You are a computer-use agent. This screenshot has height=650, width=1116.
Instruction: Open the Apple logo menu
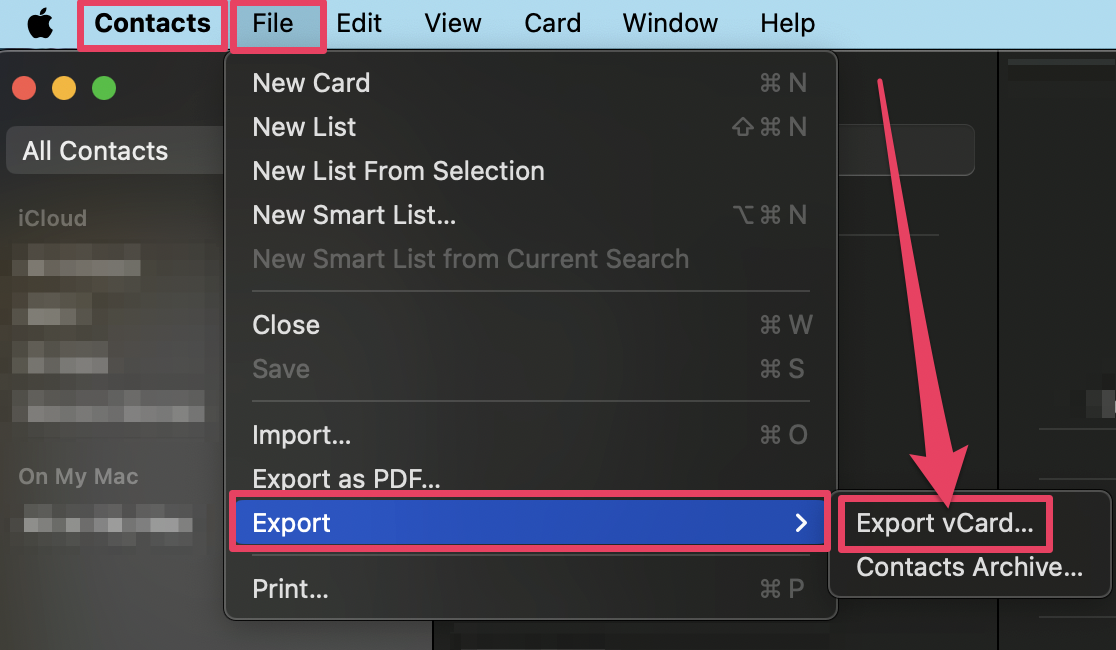[41, 23]
